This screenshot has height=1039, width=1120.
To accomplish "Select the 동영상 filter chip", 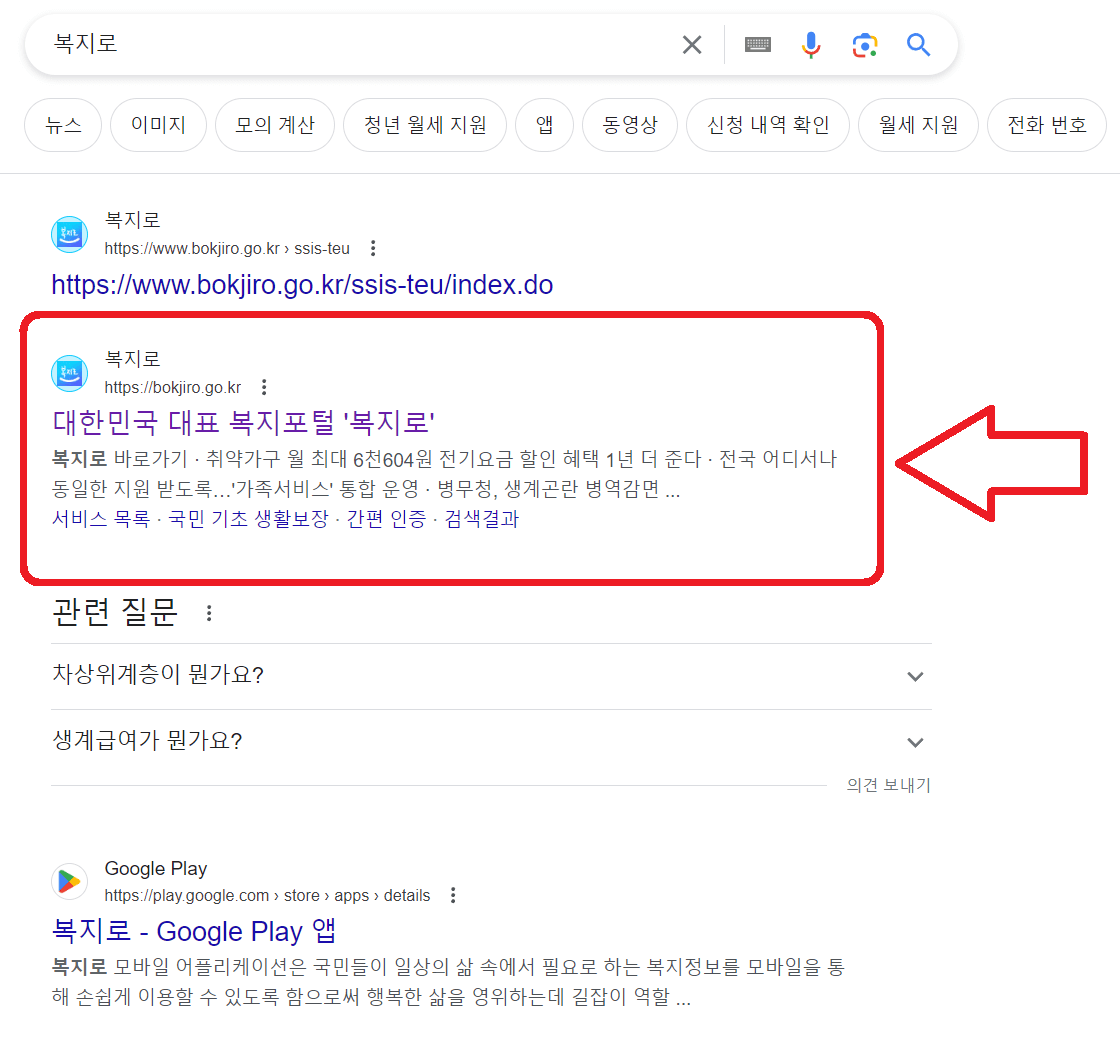I will pos(629,125).
